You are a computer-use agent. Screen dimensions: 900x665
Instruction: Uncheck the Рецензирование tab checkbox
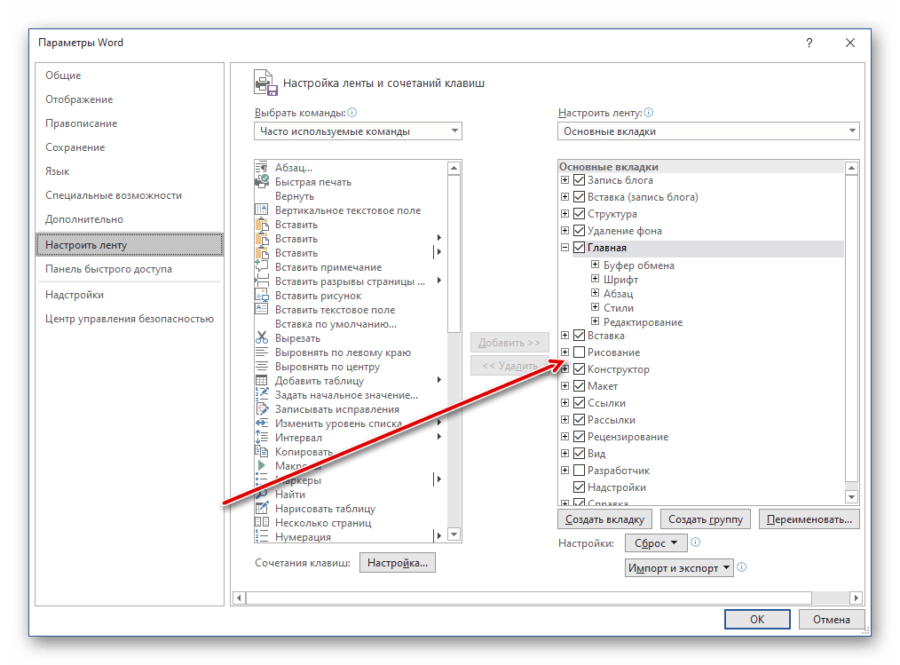point(579,437)
